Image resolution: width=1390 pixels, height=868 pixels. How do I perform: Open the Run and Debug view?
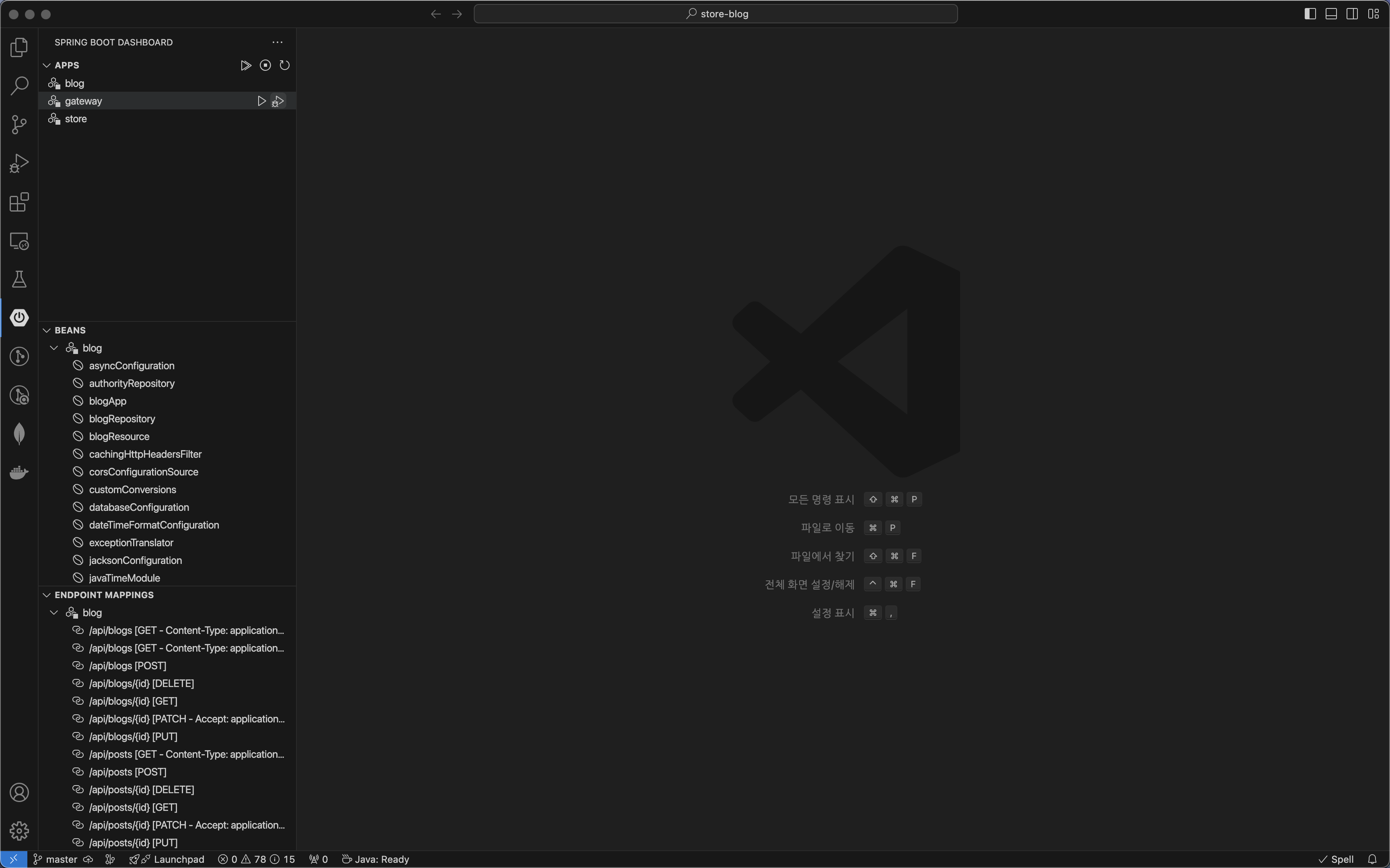pos(19,163)
